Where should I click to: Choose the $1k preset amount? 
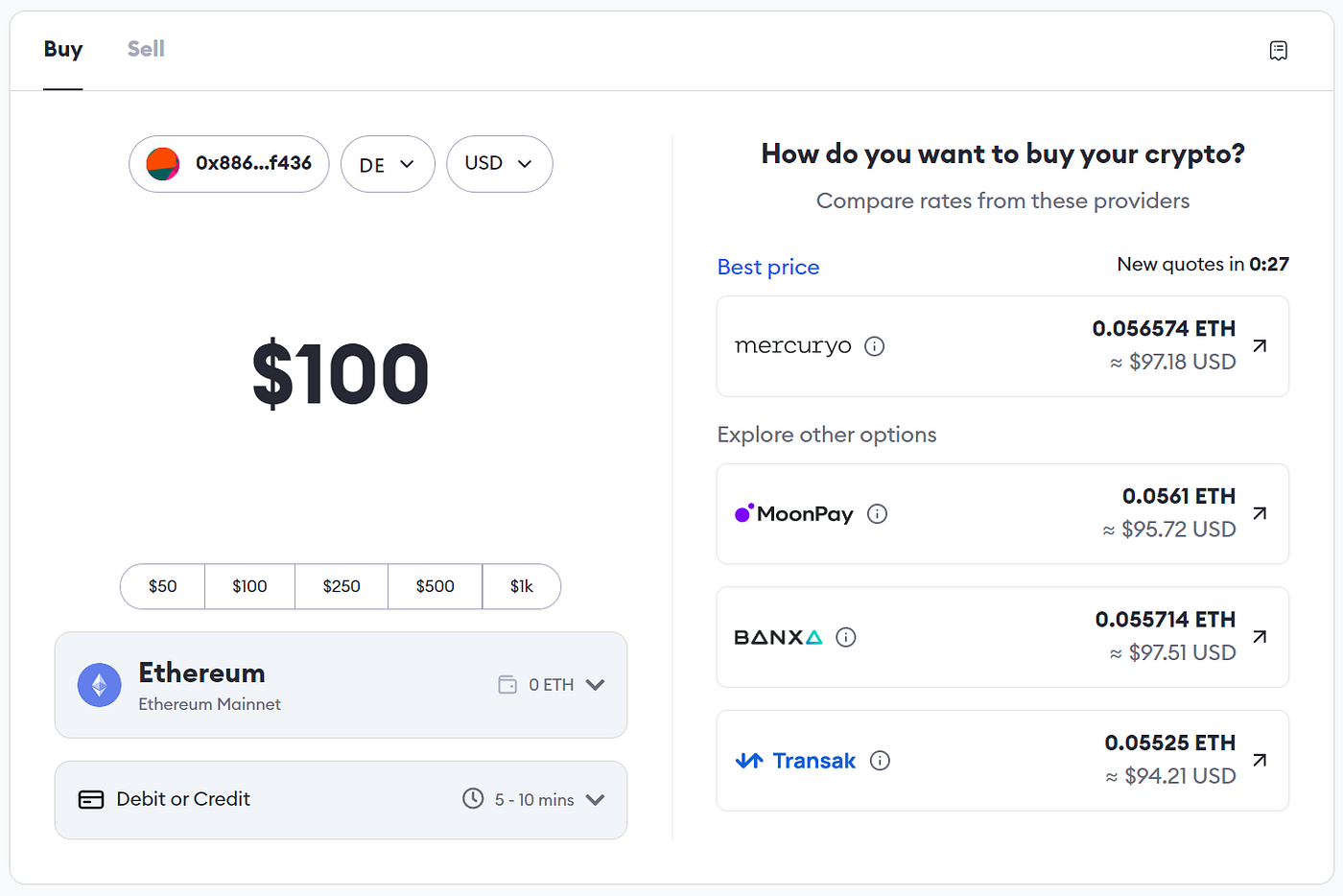pyautogui.click(x=522, y=586)
